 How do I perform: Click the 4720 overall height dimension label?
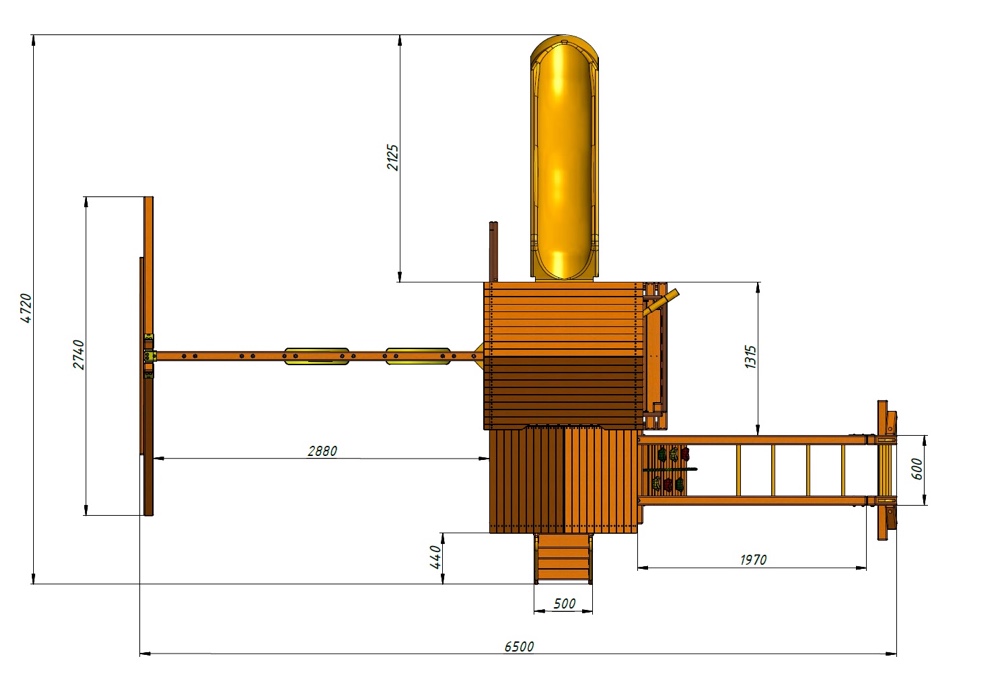(27, 308)
